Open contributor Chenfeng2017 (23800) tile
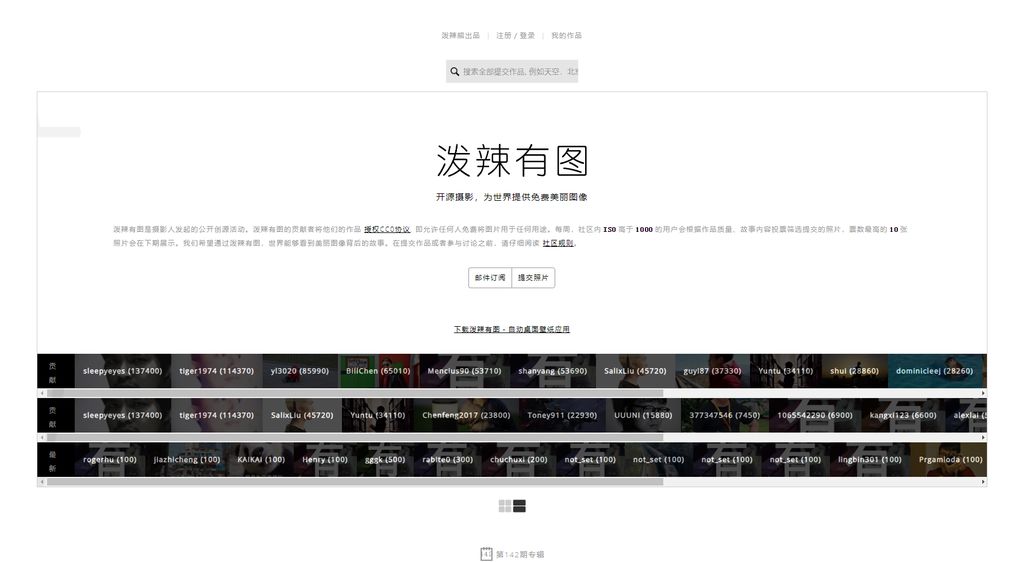Viewport: 1025px width, 562px height. point(466,415)
